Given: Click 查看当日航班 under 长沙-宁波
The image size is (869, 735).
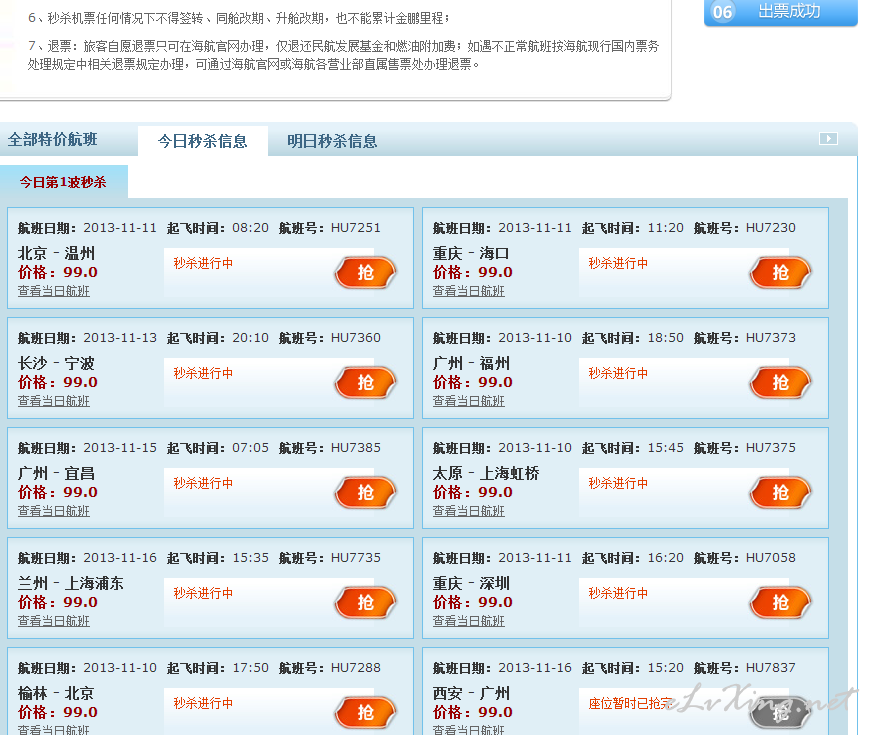Looking at the screenshot, I should 53,401.
